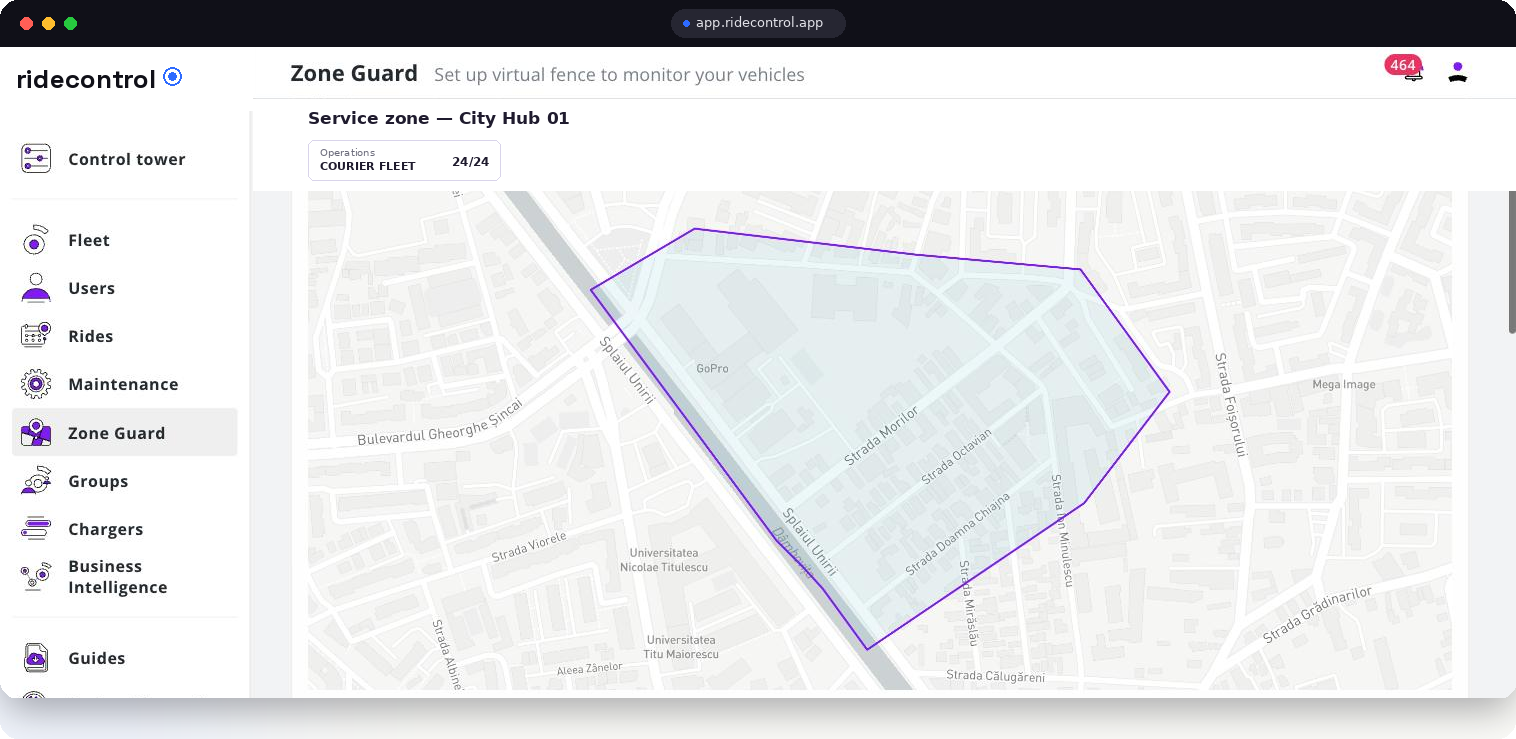Viewport: 1516px width, 739px height.
Task: Click Strada Călugăreni street label
Action: (995, 677)
